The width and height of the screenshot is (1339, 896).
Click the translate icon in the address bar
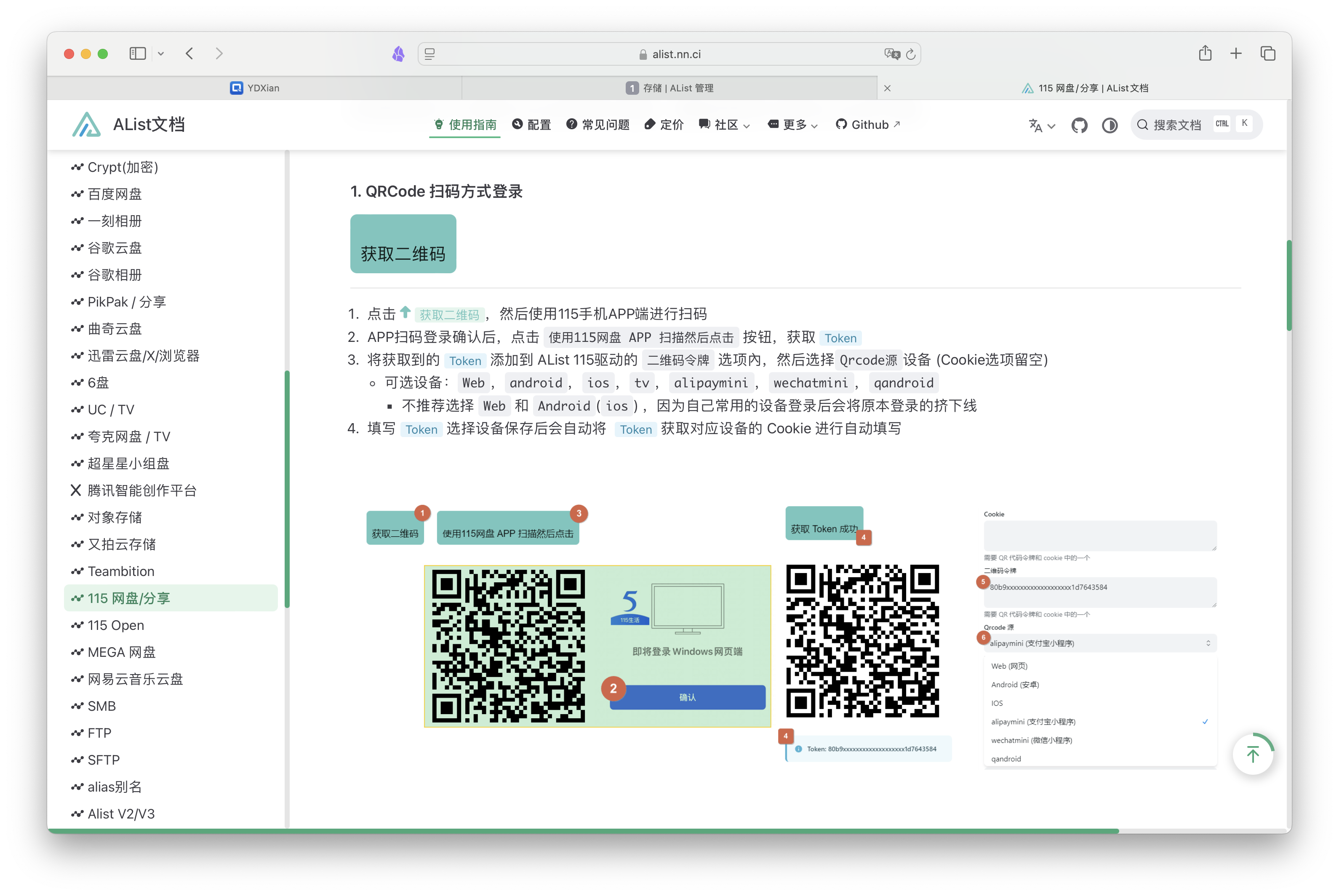point(891,54)
